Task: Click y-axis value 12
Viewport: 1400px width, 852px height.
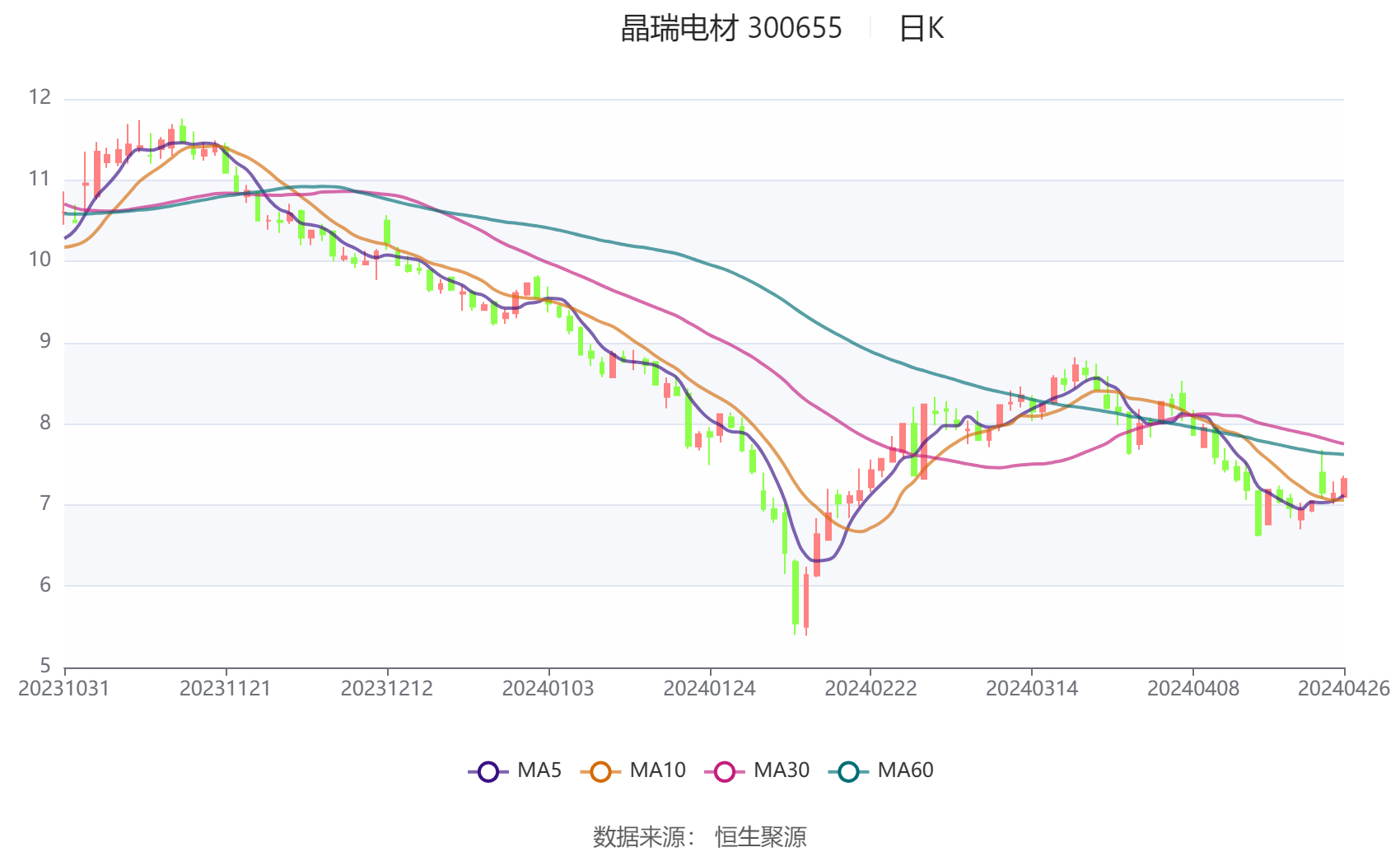Action: click(x=40, y=97)
